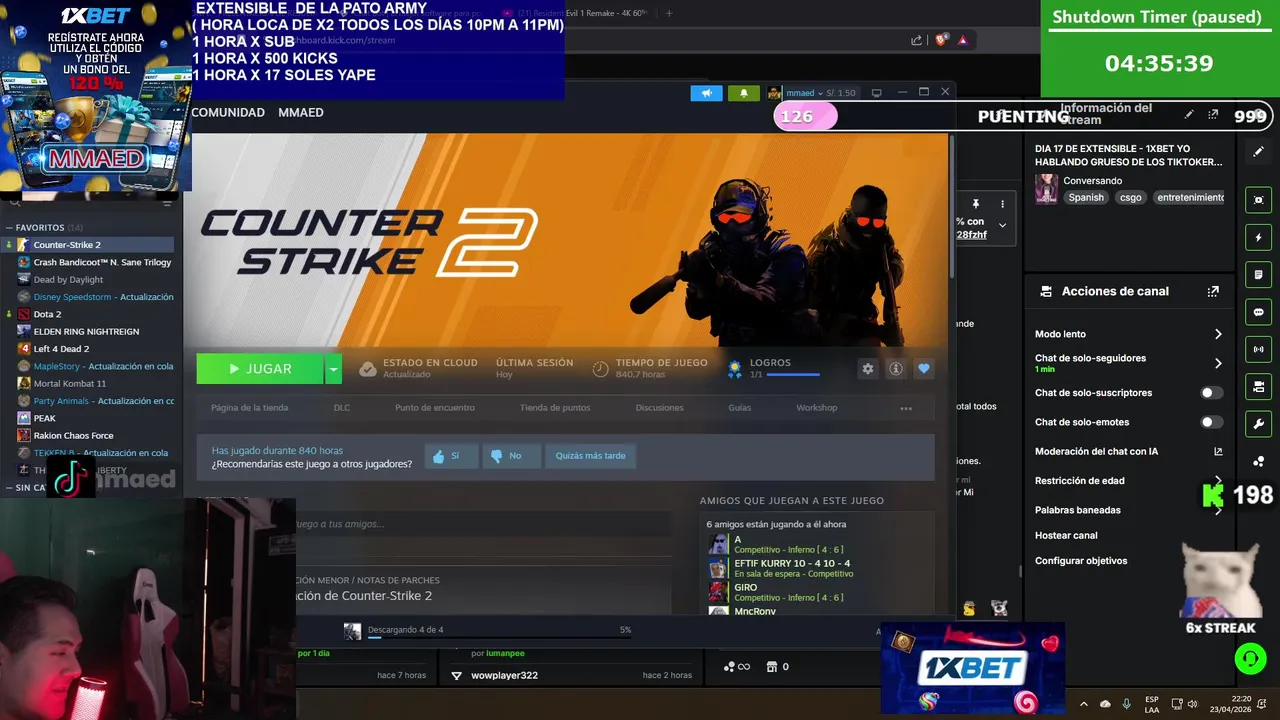Screen dimensions: 1280x720
Task: Expand Palabras baneadas chevron
Action: click(x=1218, y=510)
